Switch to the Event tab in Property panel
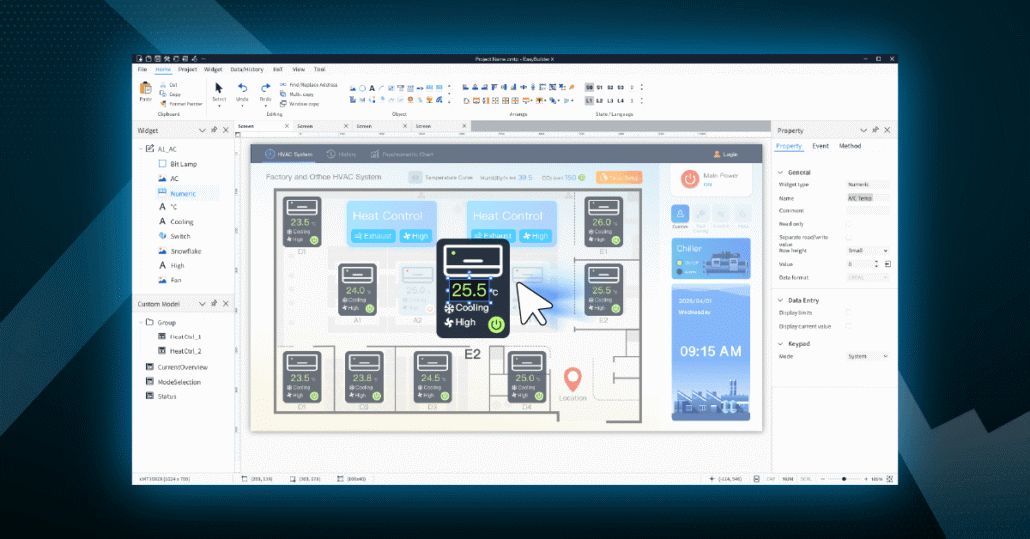The image size is (1030, 539). pos(820,146)
